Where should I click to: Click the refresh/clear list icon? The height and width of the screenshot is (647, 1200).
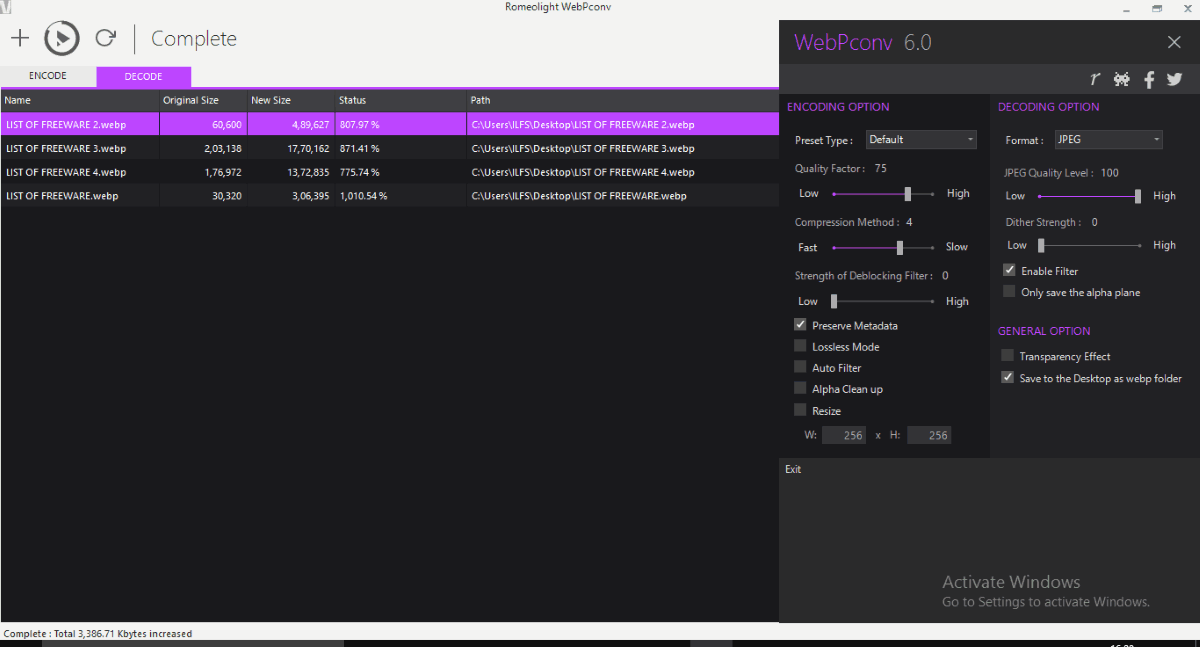point(105,39)
